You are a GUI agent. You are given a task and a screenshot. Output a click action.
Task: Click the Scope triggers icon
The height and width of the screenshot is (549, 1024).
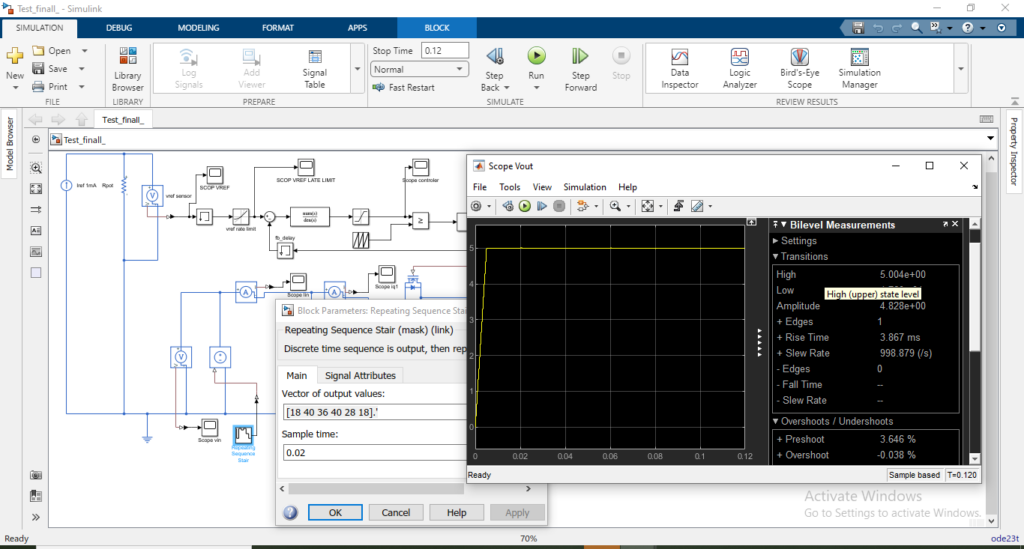pos(679,206)
